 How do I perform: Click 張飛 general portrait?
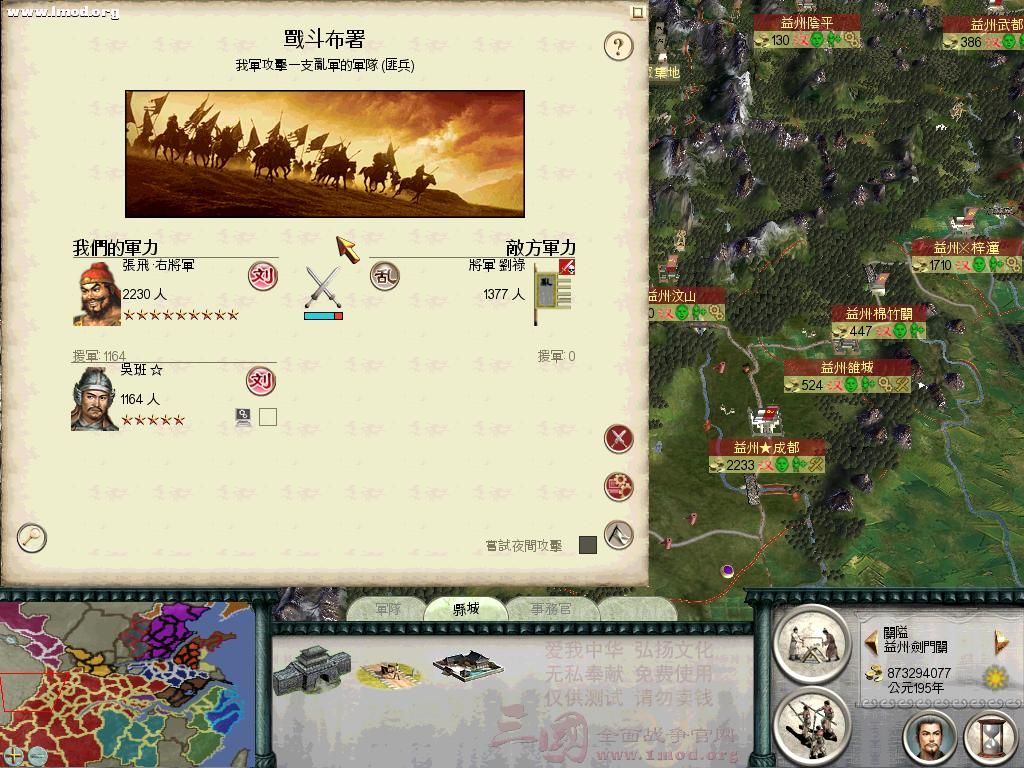pos(97,293)
